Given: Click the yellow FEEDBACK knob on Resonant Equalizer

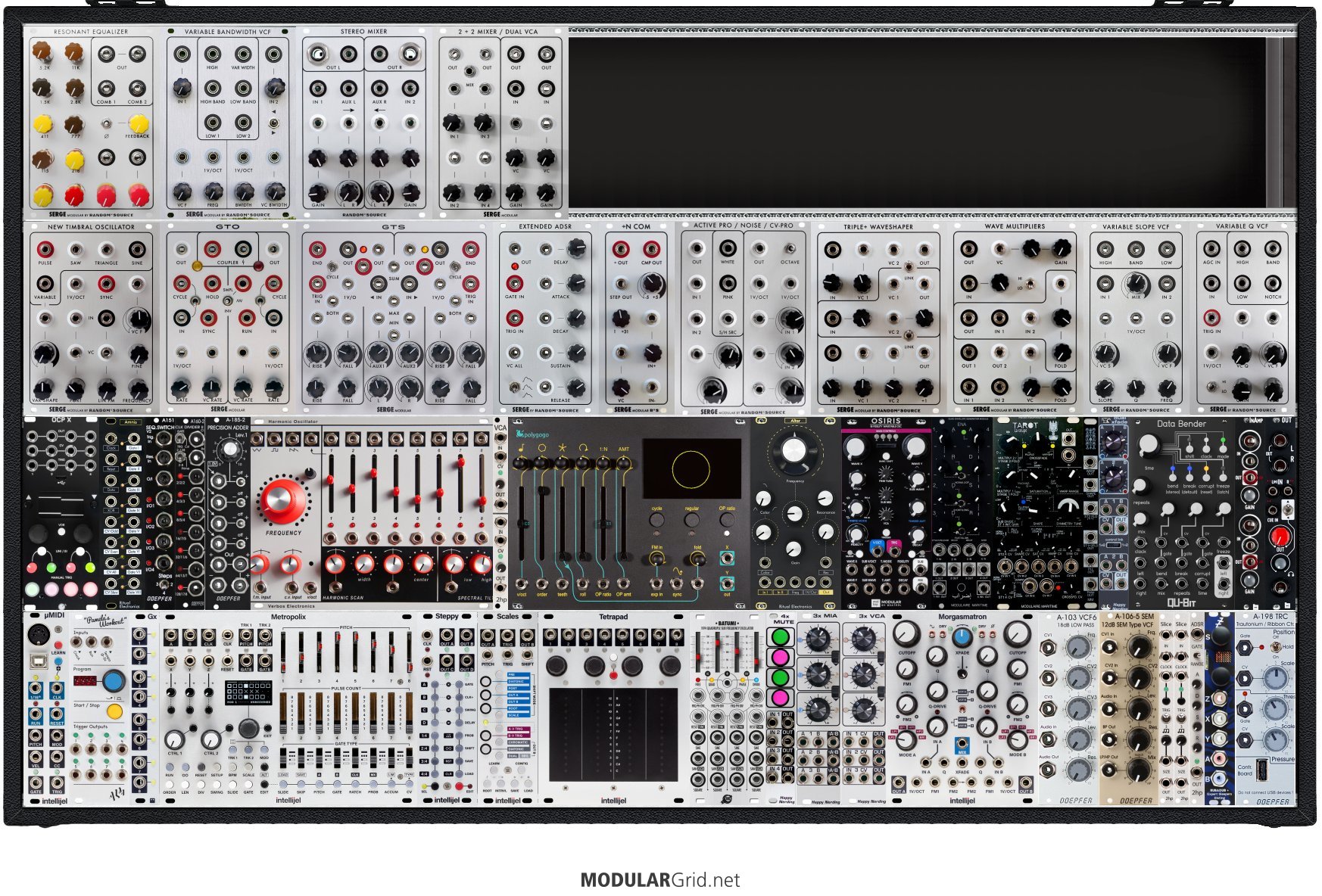Looking at the screenshot, I should pos(139,123).
